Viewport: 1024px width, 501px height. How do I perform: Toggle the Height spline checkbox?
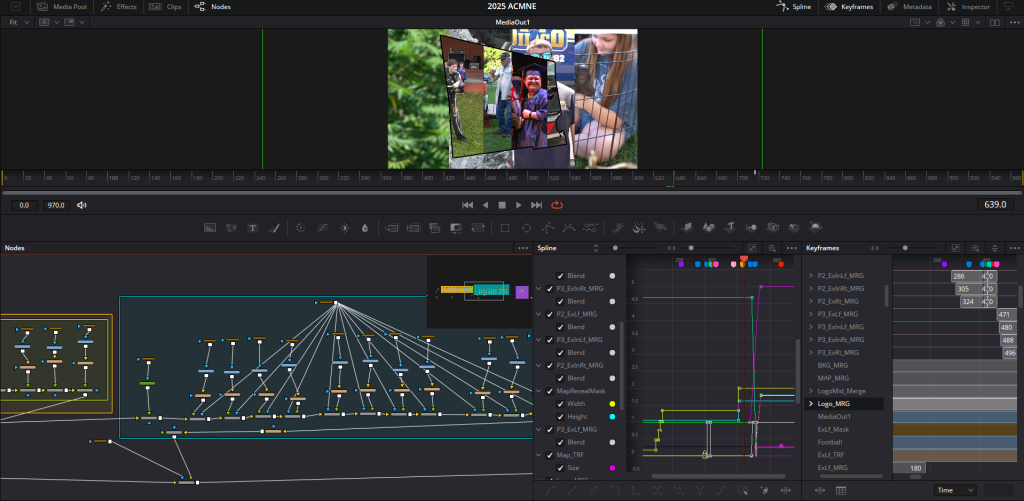point(560,417)
